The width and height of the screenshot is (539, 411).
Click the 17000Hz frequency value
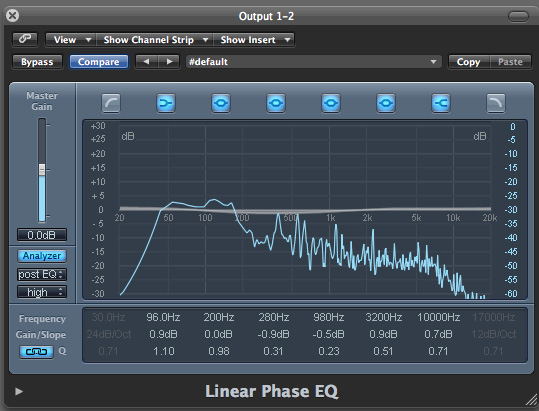click(494, 317)
